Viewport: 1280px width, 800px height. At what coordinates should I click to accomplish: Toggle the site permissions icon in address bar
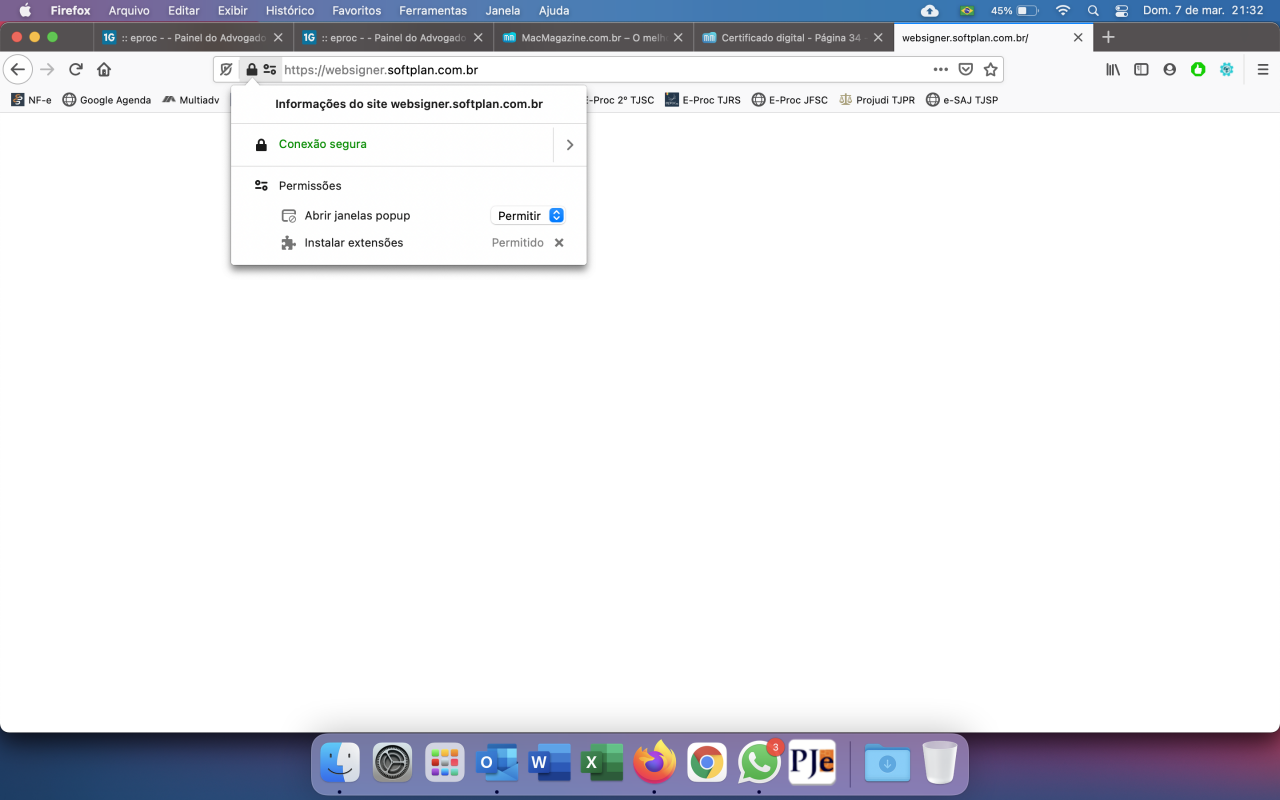(270, 70)
